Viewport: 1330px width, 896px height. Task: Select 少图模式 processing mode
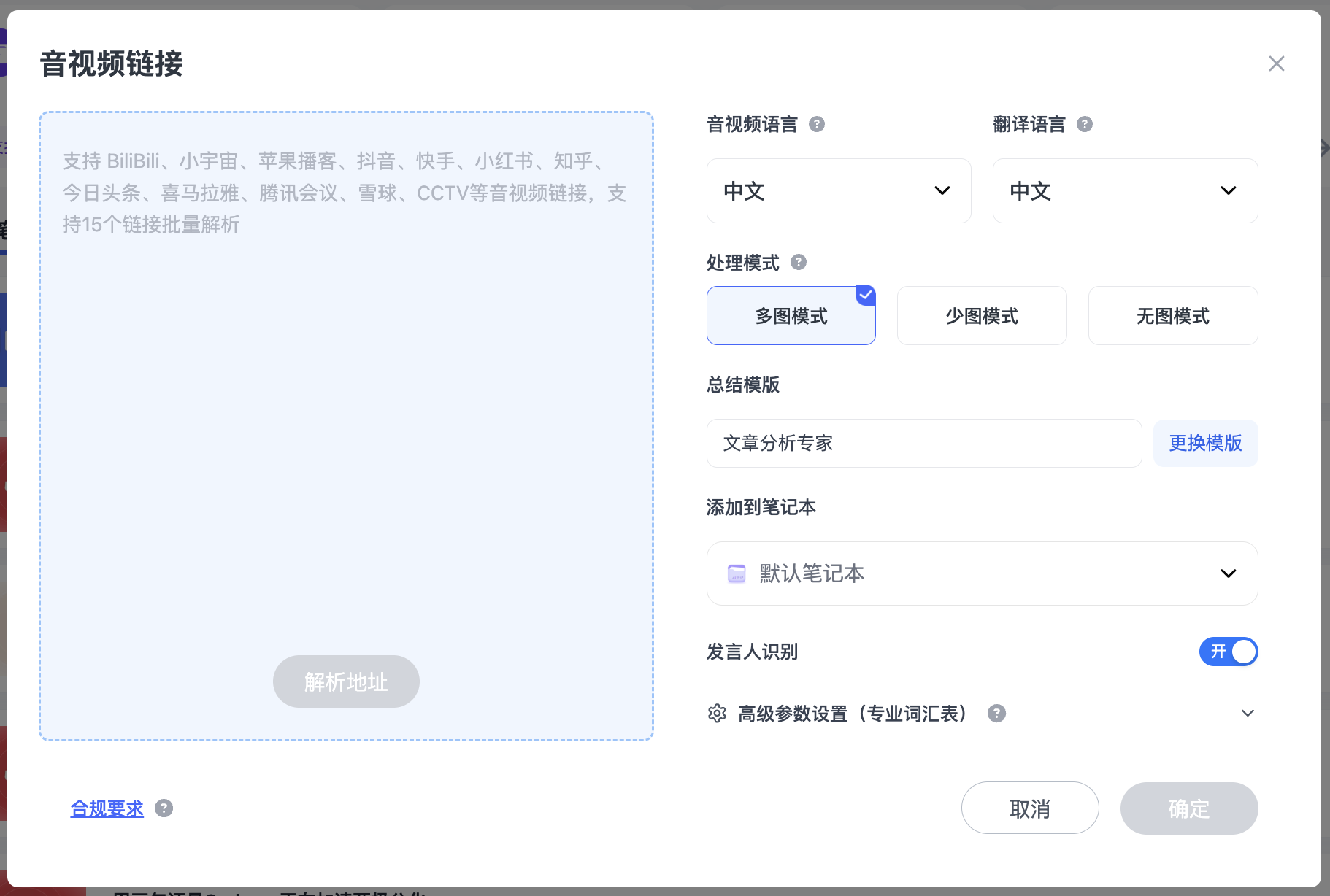(982, 316)
